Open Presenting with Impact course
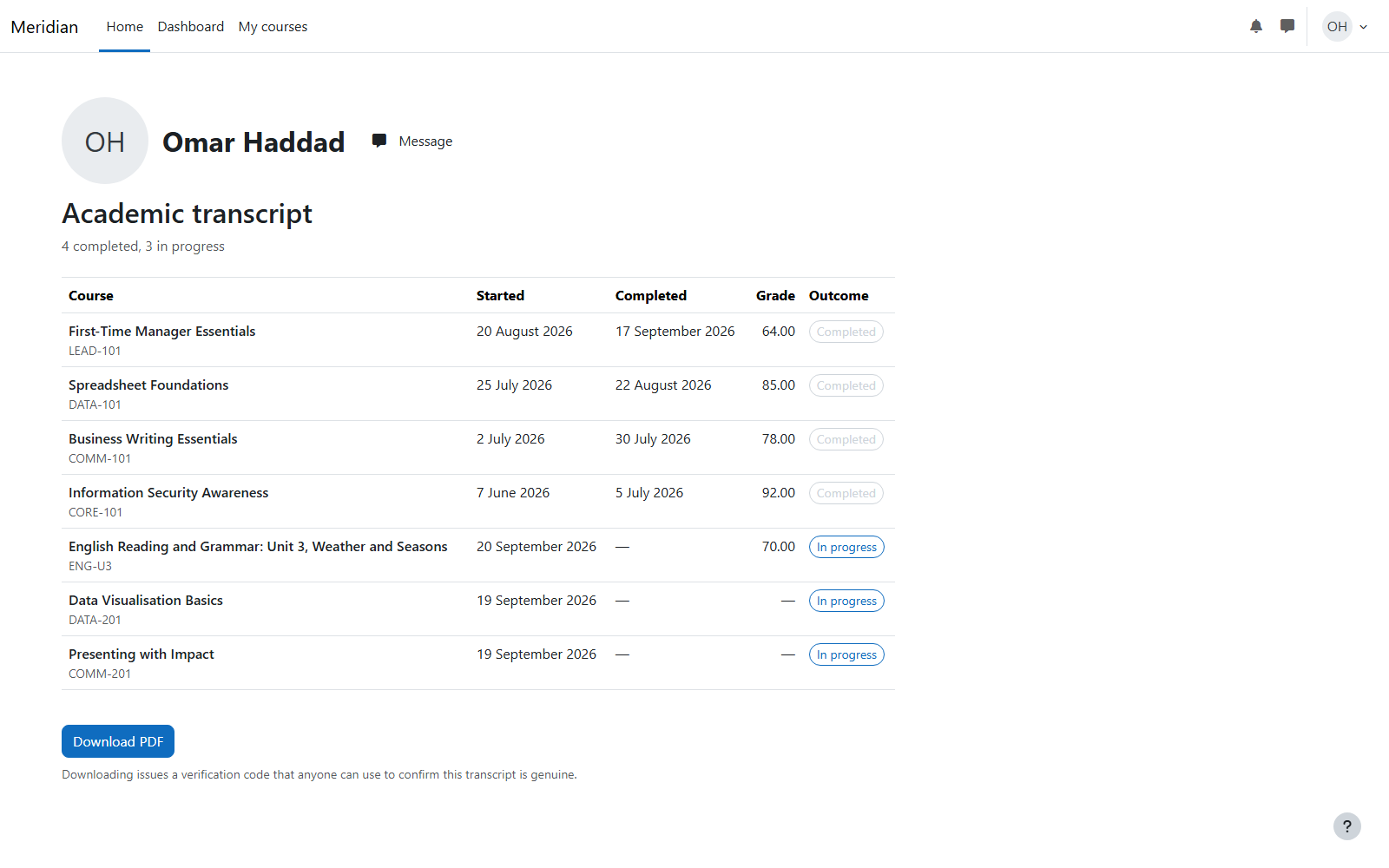The height and width of the screenshot is (868, 1389). click(x=142, y=654)
